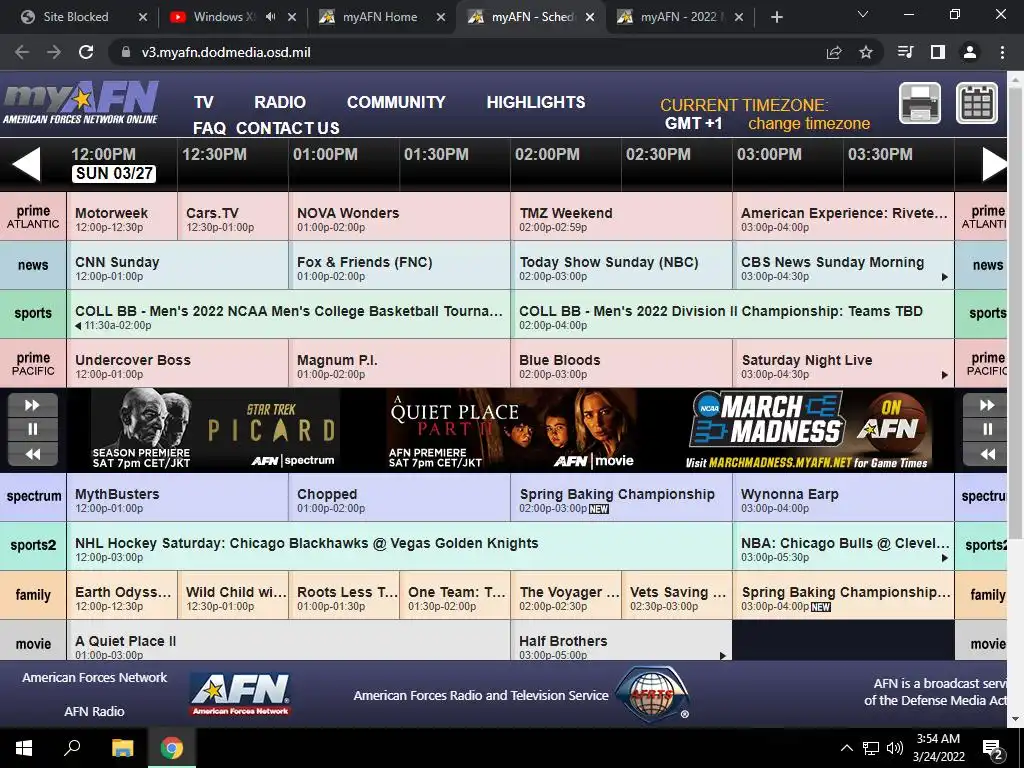This screenshot has height=768, width=1024.
Task: Open taskbar search magnifier
Action: point(72,748)
